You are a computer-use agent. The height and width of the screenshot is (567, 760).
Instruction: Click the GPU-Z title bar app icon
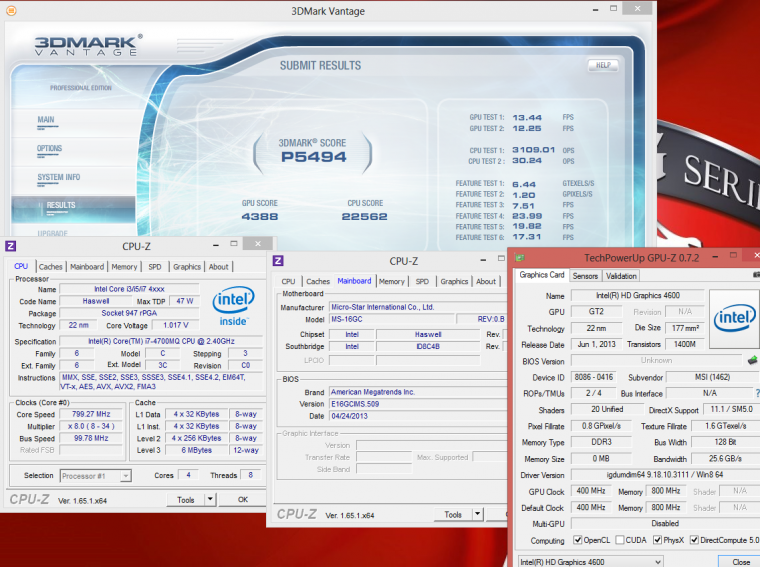(x=520, y=258)
